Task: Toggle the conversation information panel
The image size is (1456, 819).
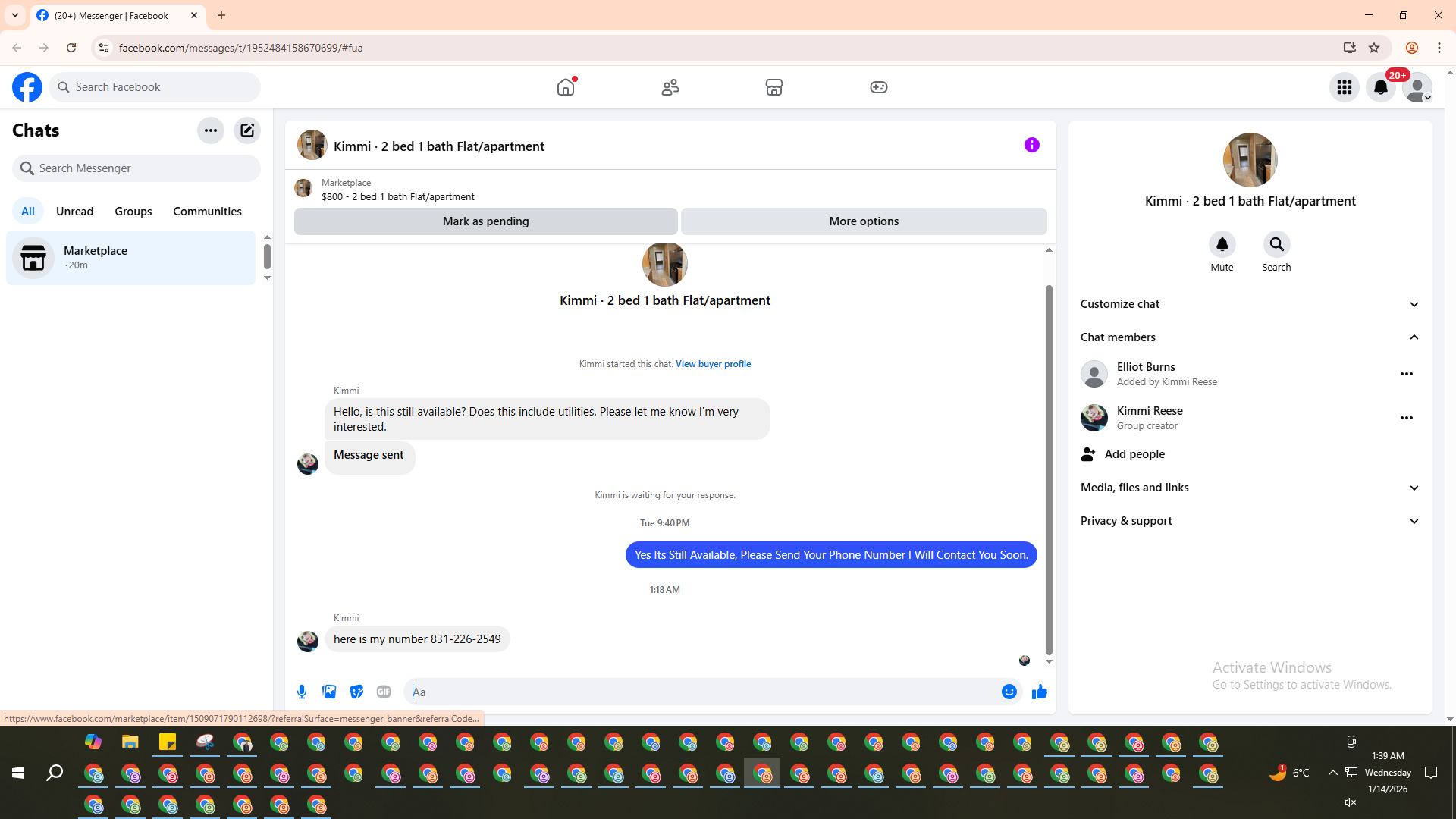Action: [x=1031, y=145]
